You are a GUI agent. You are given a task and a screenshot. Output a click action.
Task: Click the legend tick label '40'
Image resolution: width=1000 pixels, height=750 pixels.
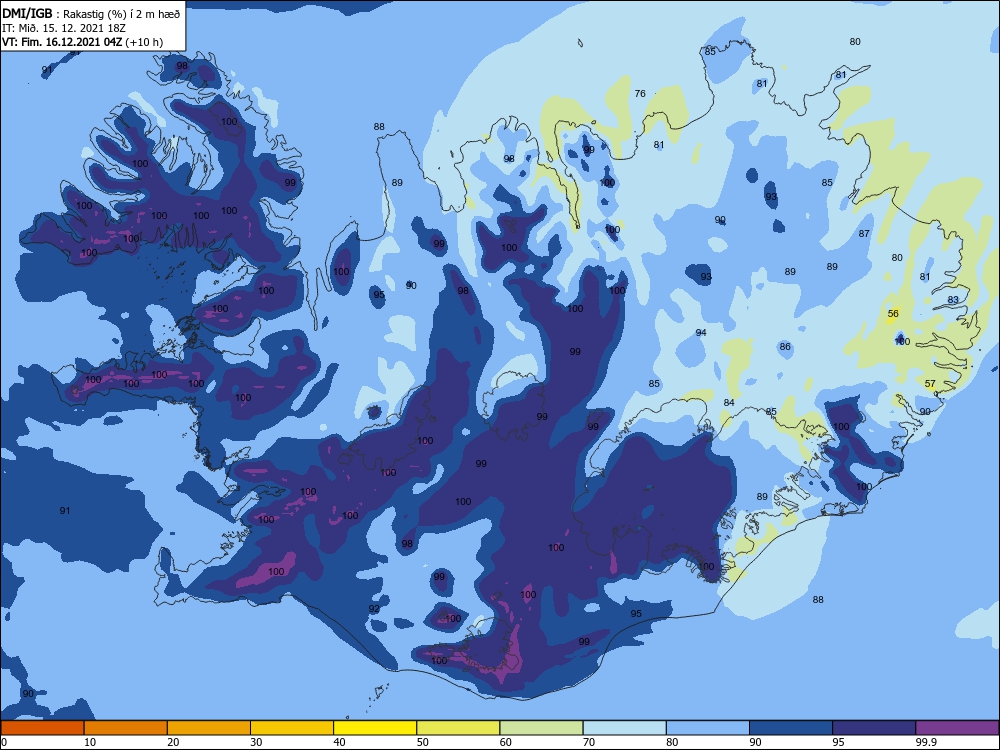[339, 742]
